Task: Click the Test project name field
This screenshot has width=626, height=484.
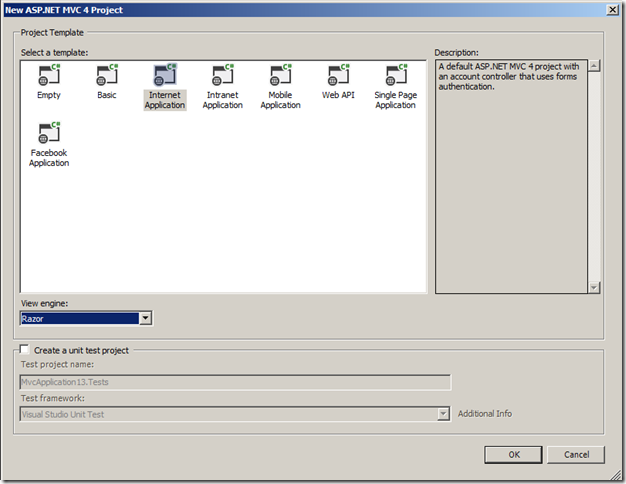Action: [x=235, y=382]
